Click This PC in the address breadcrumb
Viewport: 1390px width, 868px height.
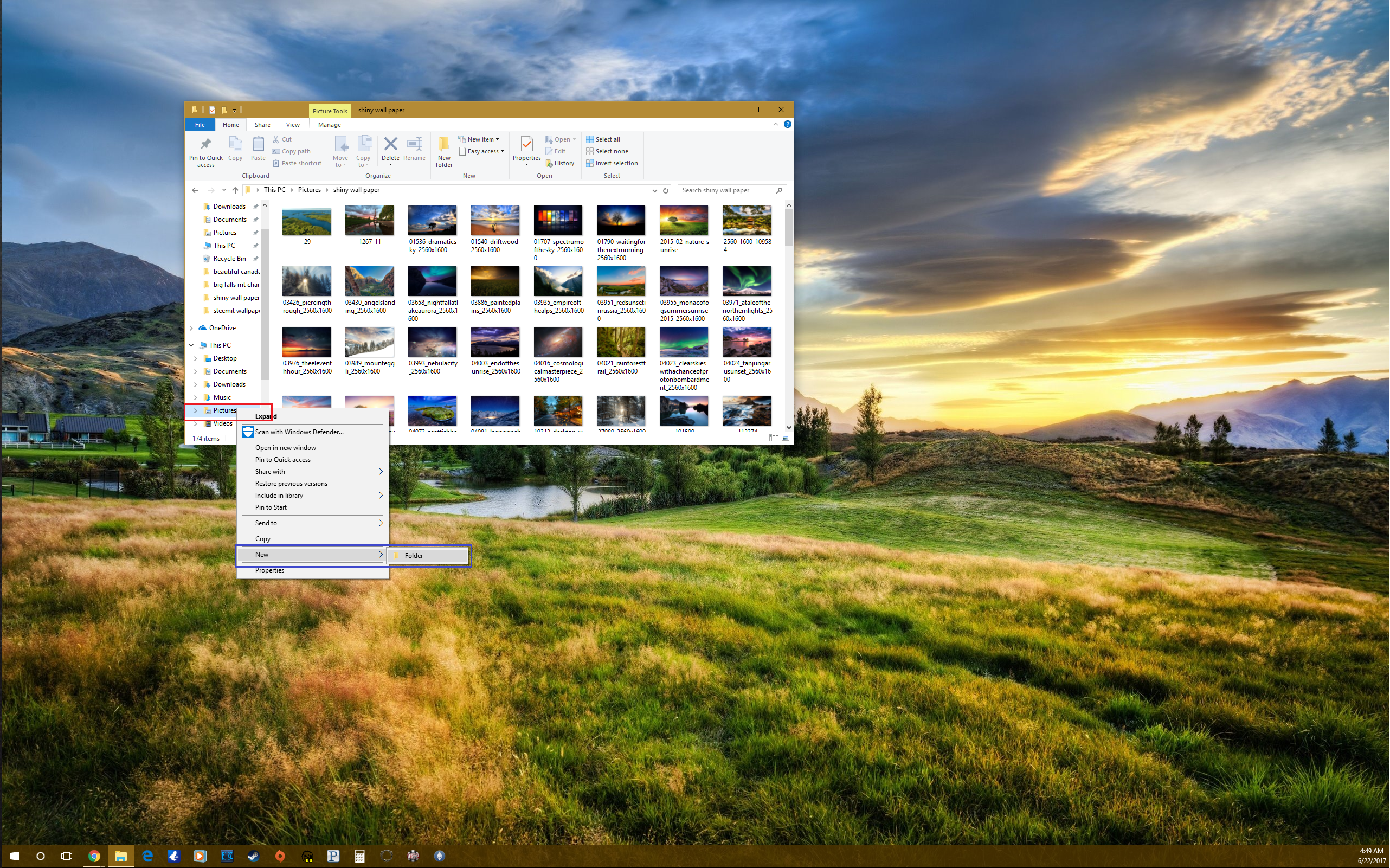pyautogui.click(x=274, y=190)
